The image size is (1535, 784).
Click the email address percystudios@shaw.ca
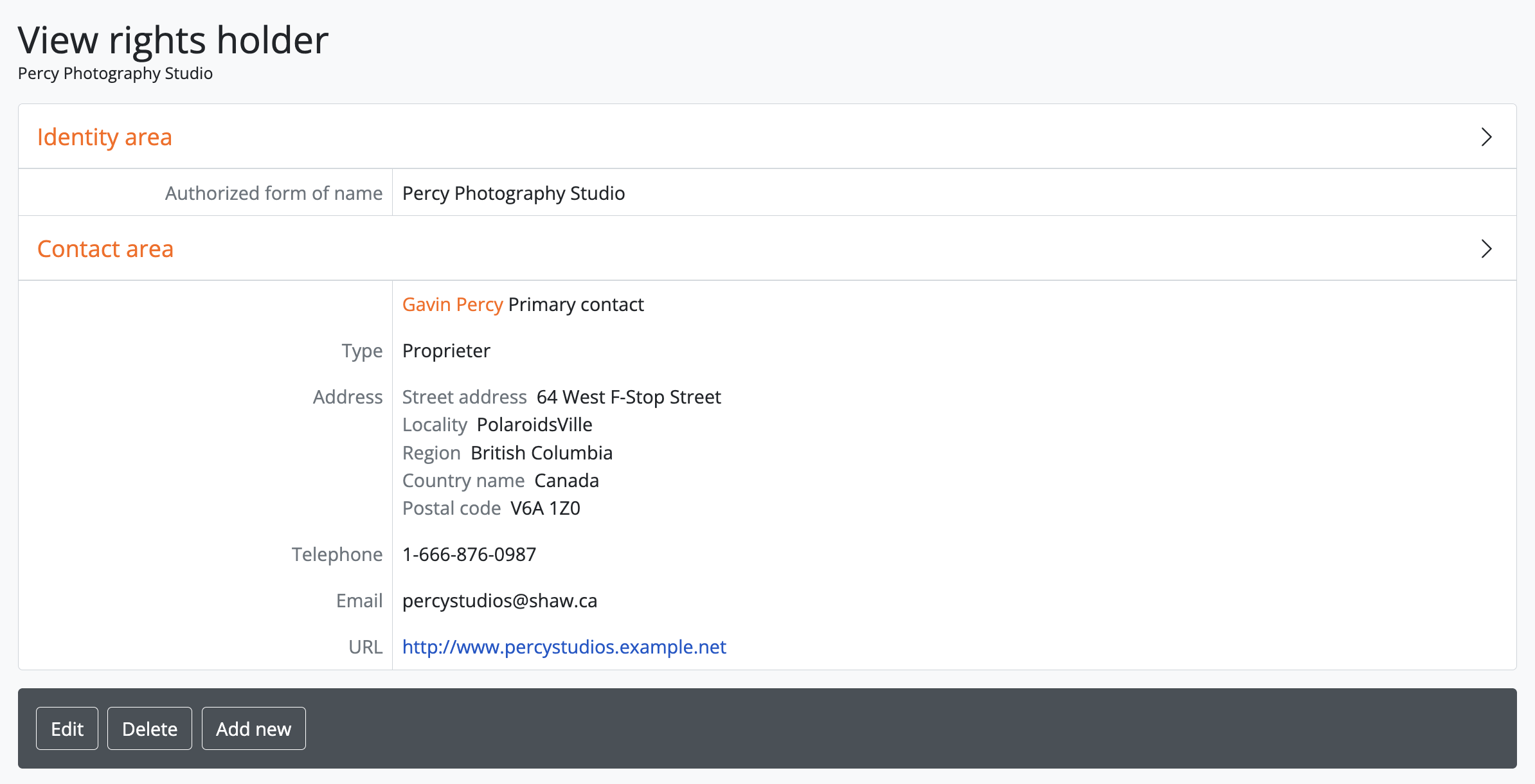click(x=499, y=601)
